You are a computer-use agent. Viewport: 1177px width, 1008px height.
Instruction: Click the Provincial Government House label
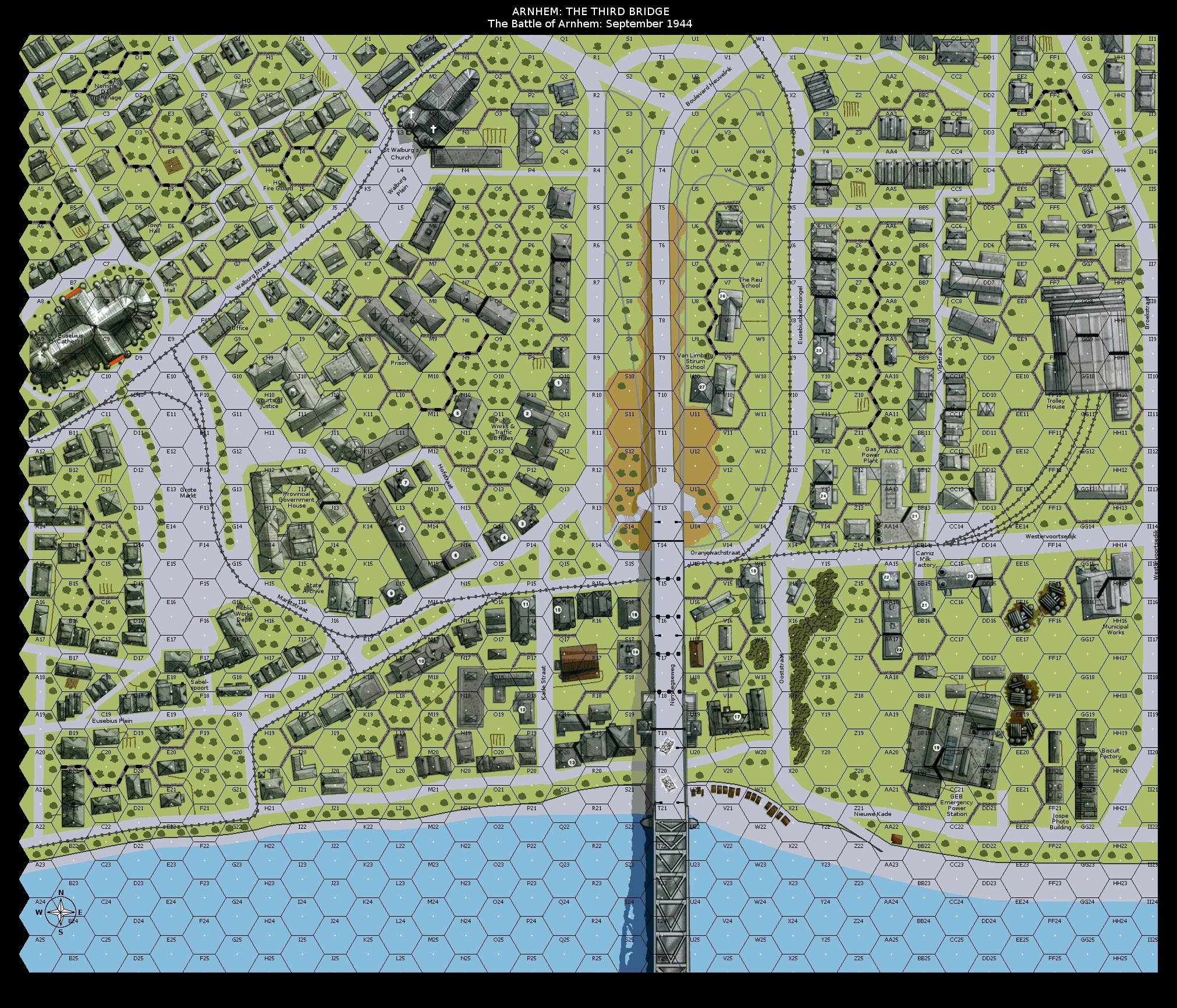296,499
